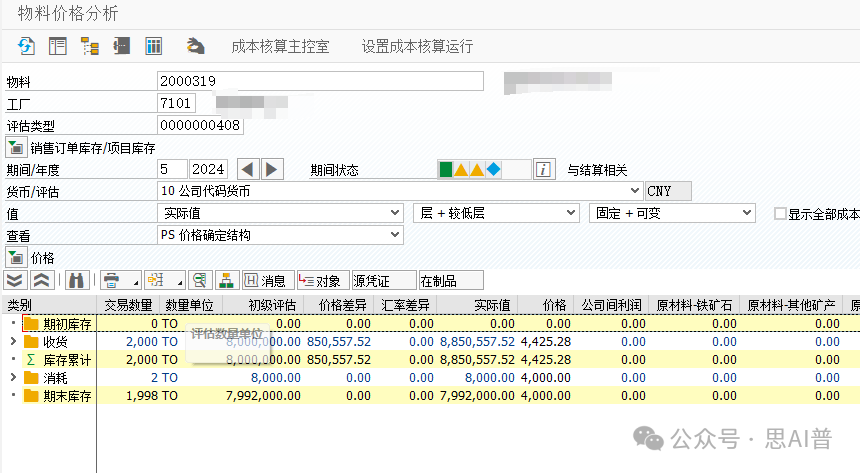
Task: Open the 货币/评估 currency dropdown
Action: point(636,190)
